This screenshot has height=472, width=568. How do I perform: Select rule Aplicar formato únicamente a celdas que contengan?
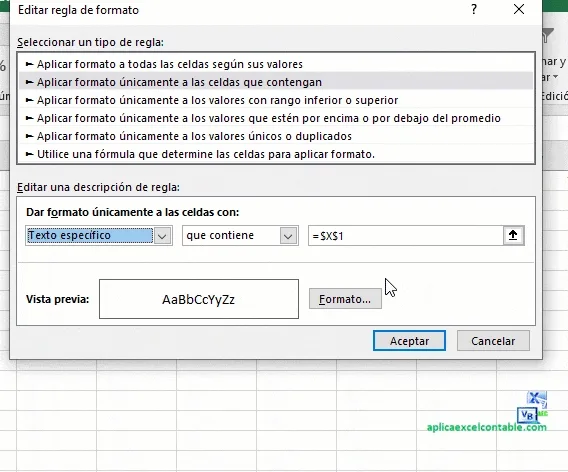pos(276,82)
